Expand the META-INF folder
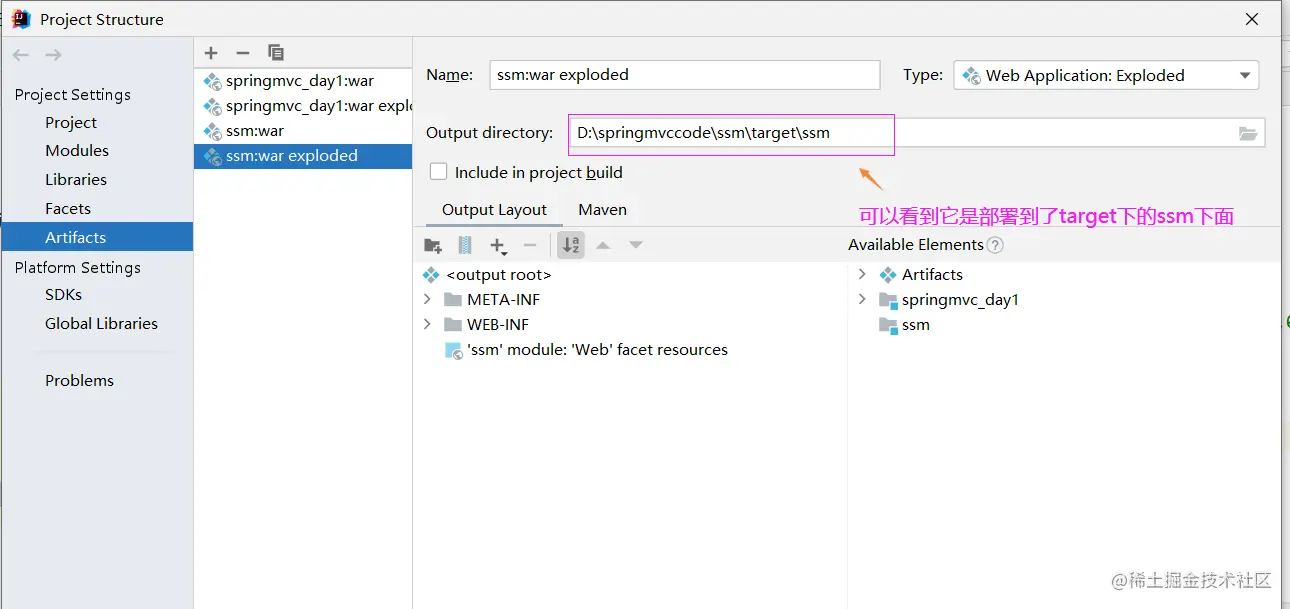This screenshot has width=1290, height=609. 427,299
